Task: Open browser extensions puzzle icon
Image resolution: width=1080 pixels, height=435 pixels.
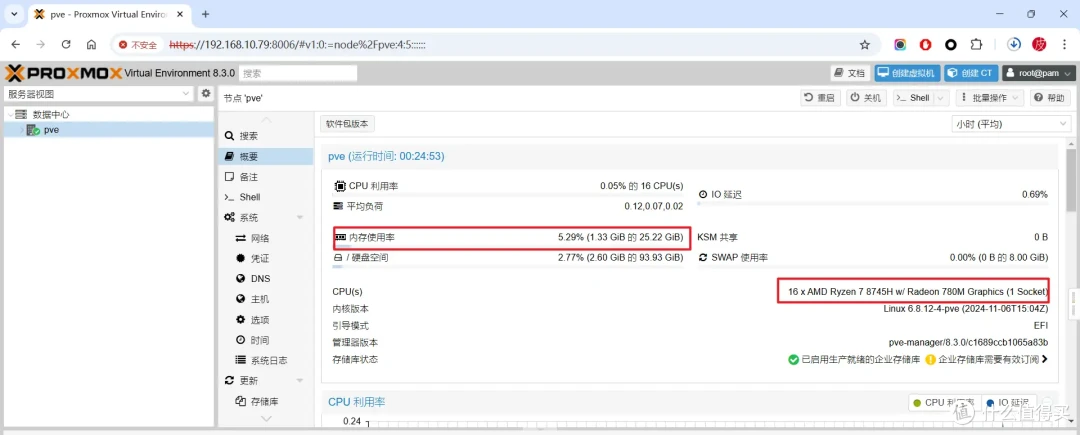Action: [976, 45]
